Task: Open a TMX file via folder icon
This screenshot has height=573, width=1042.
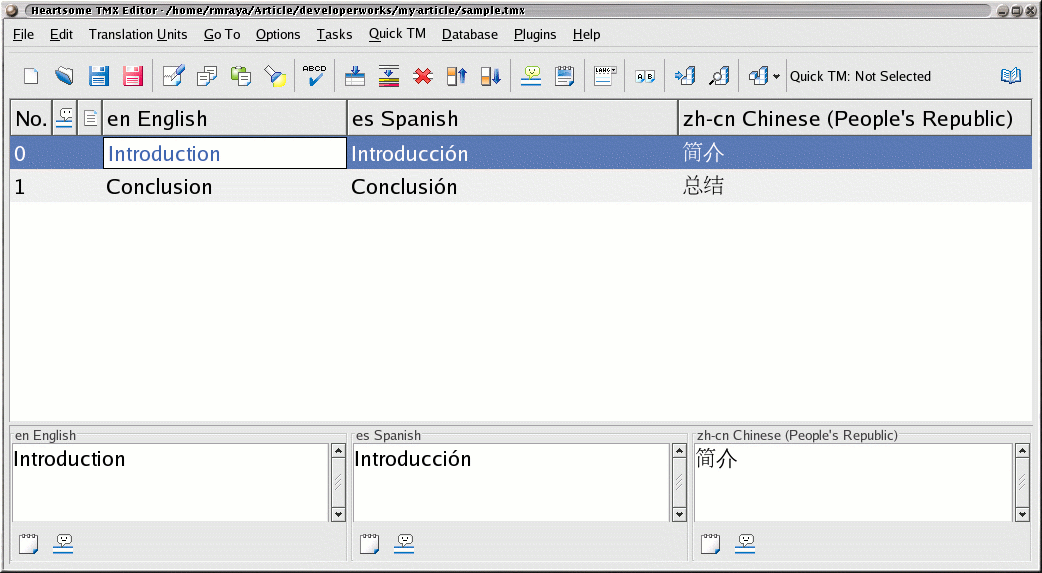Action: click(x=64, y=76)
